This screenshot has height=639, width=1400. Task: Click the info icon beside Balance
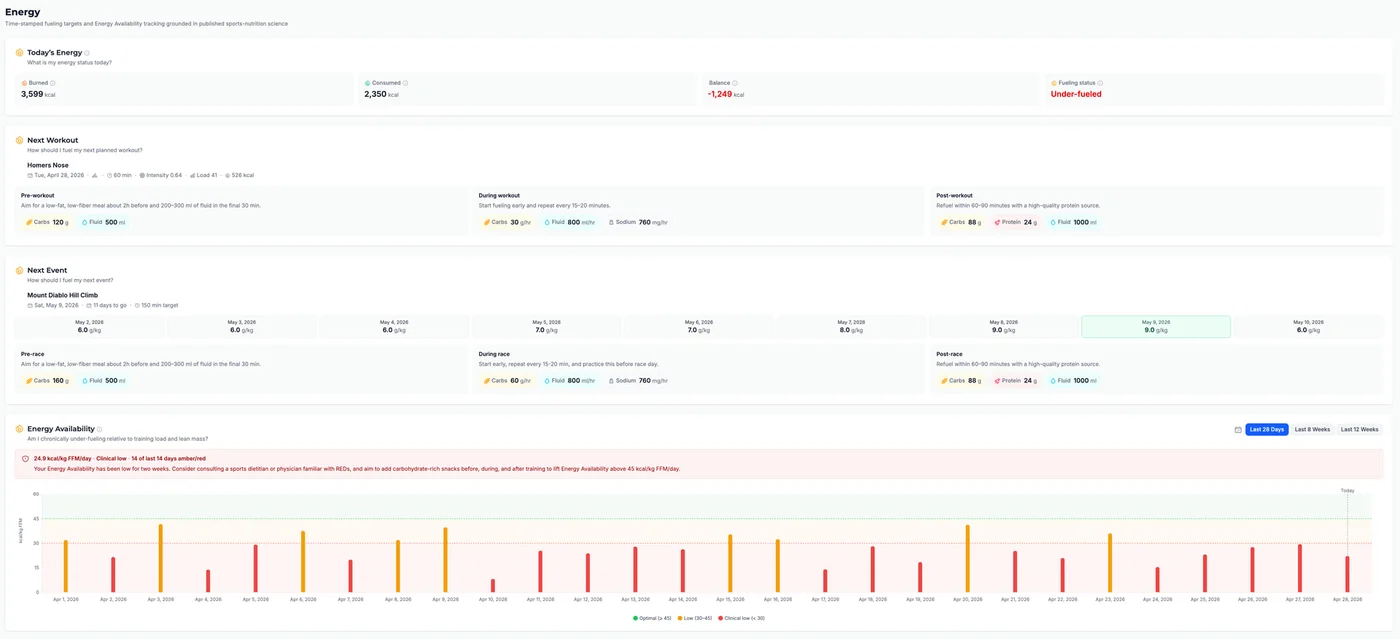coord(735,83)
